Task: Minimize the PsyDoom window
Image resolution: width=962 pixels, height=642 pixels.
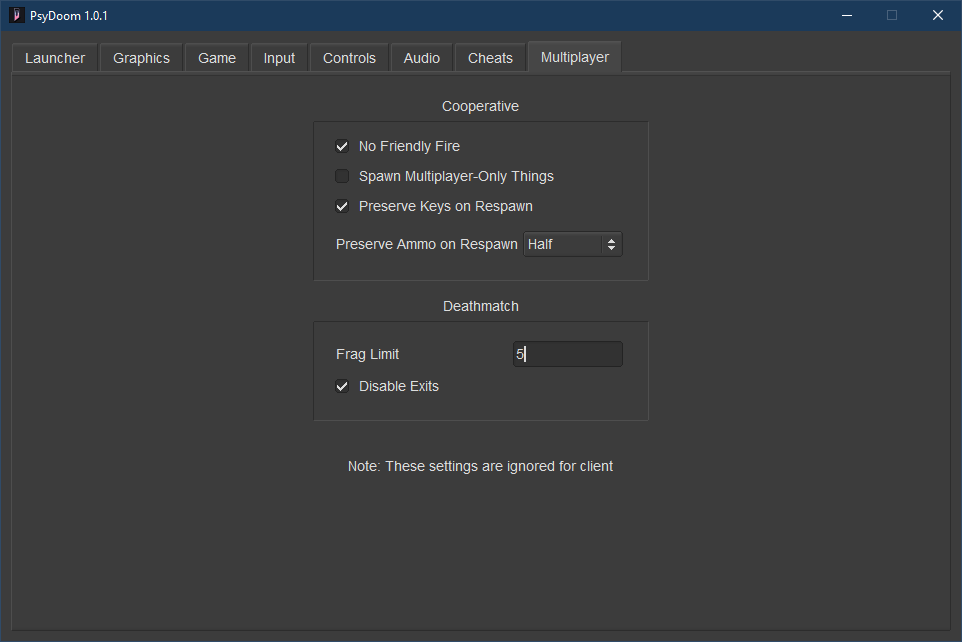Action: click(847, 15)
